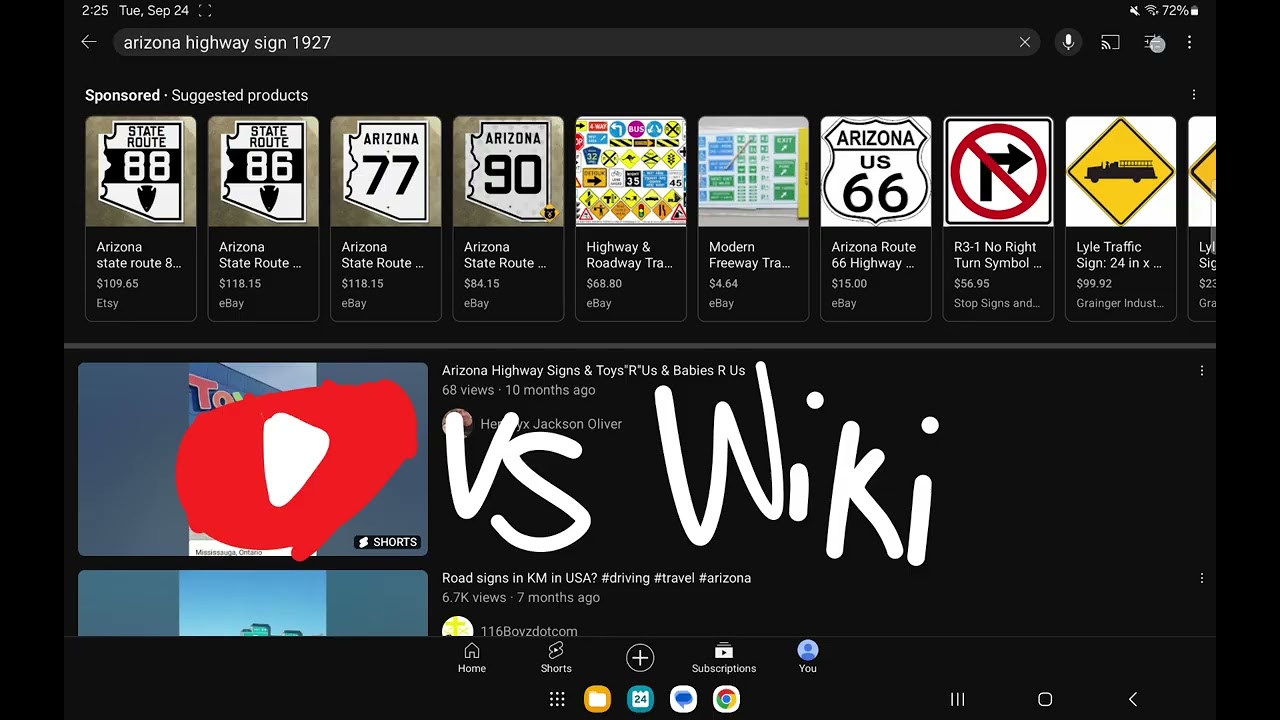Tap the back arrow beside search box

click(x=89, y=42)
